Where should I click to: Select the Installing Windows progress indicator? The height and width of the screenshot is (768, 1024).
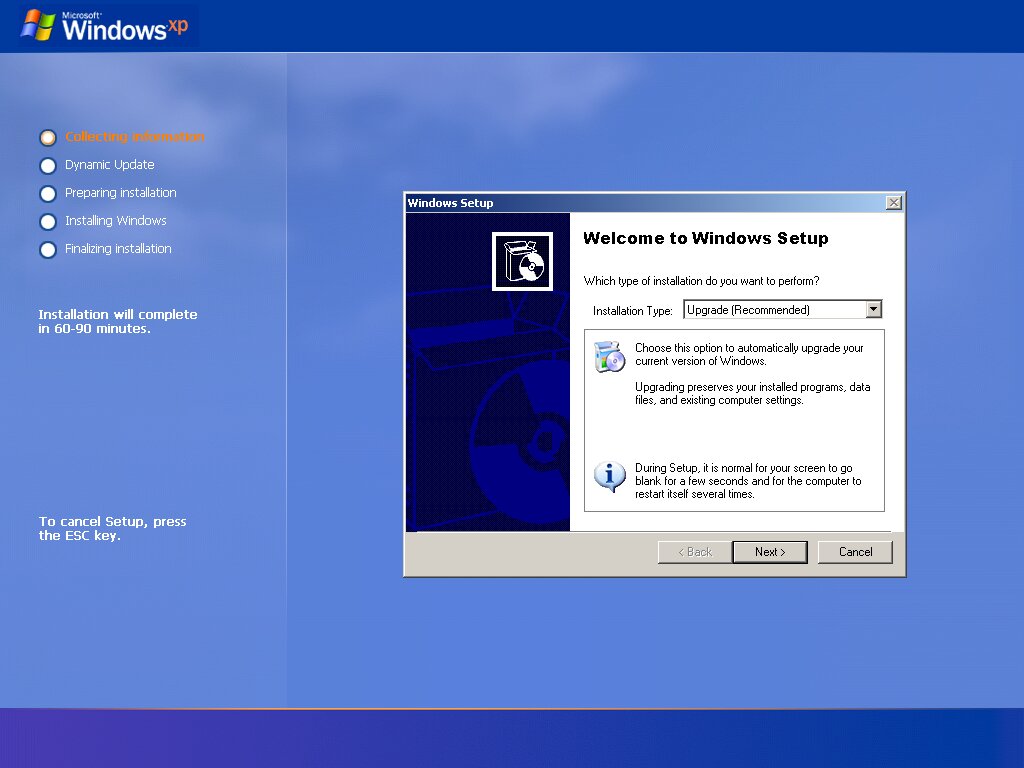pos(47,221)
